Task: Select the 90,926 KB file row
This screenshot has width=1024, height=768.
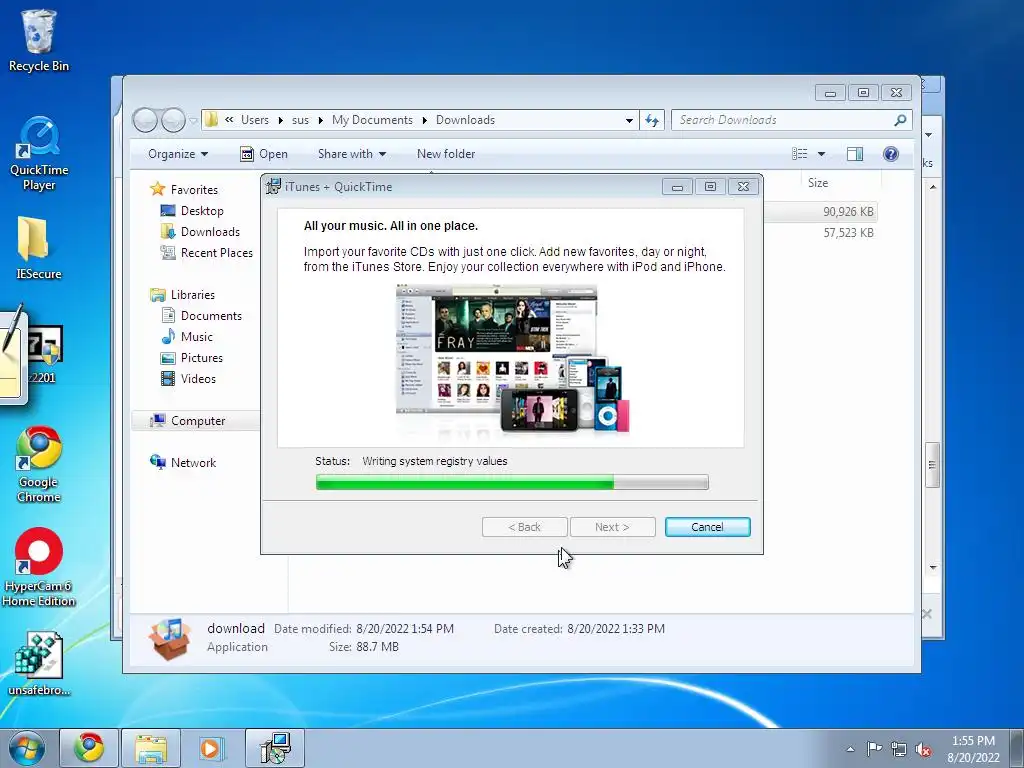Action: 822,212
